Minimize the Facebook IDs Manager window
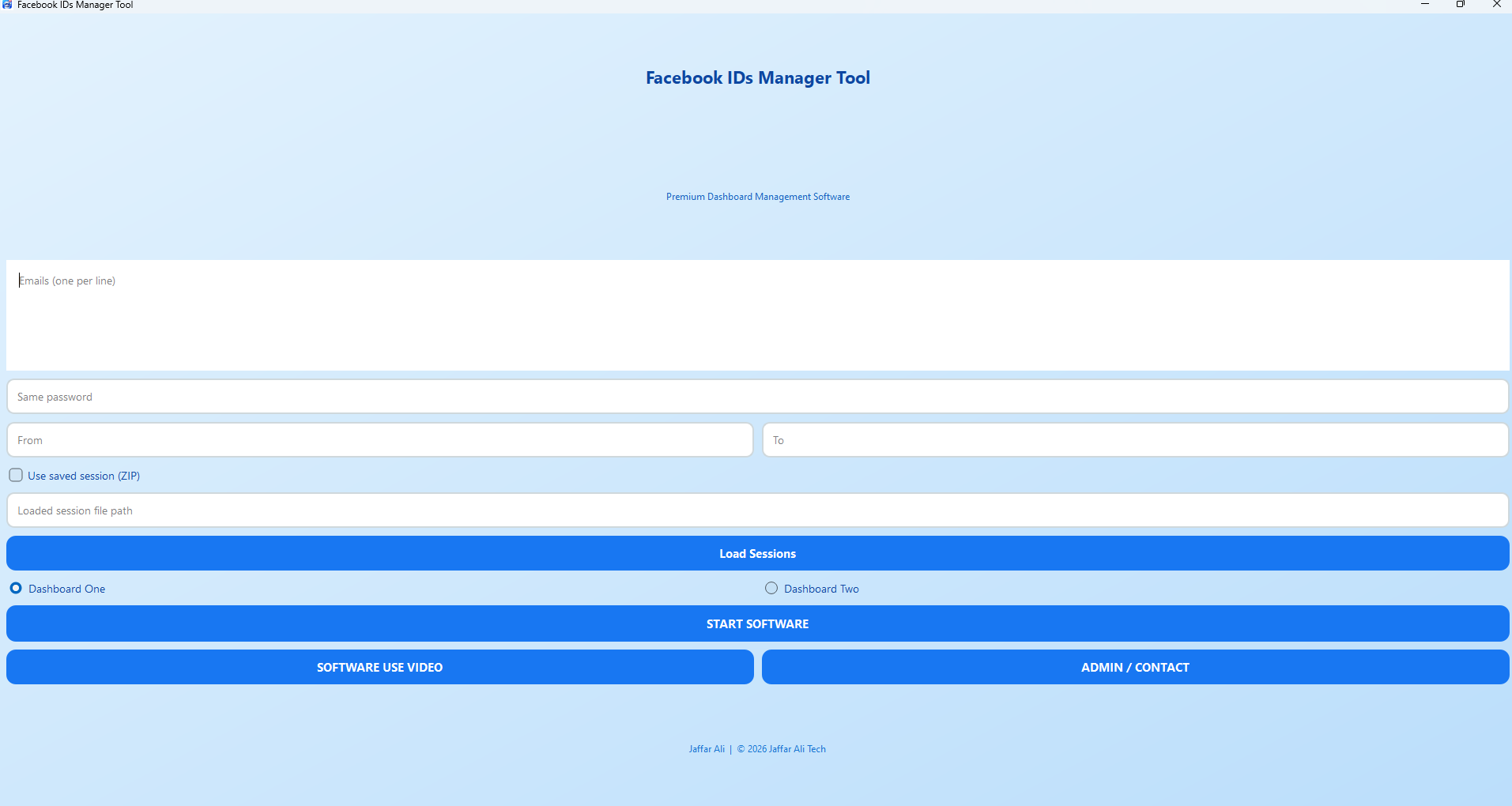 (1425, 5)
